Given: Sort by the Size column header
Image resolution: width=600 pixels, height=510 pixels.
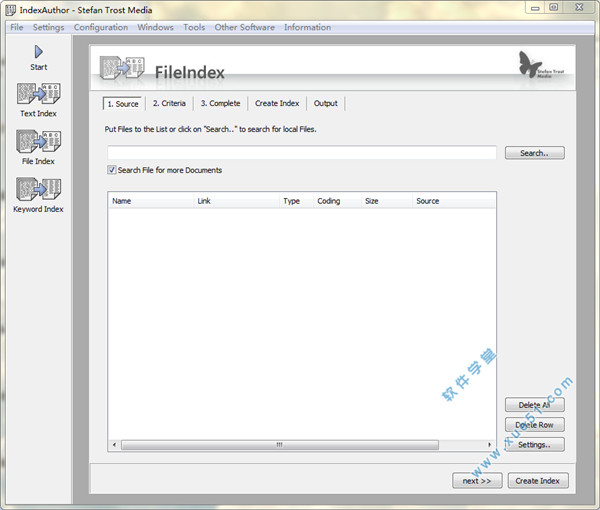Looking at the screenshot, I should (x=386, y=201).
